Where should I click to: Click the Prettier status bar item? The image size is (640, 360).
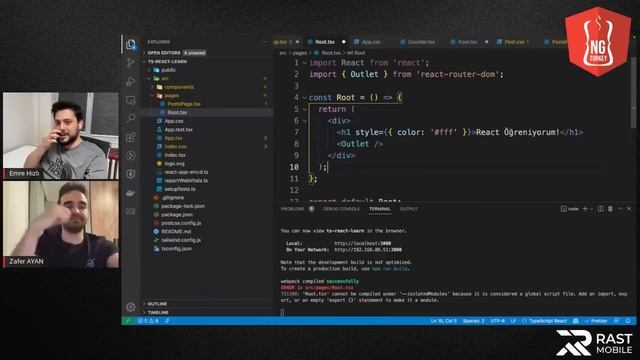point(596,321)
